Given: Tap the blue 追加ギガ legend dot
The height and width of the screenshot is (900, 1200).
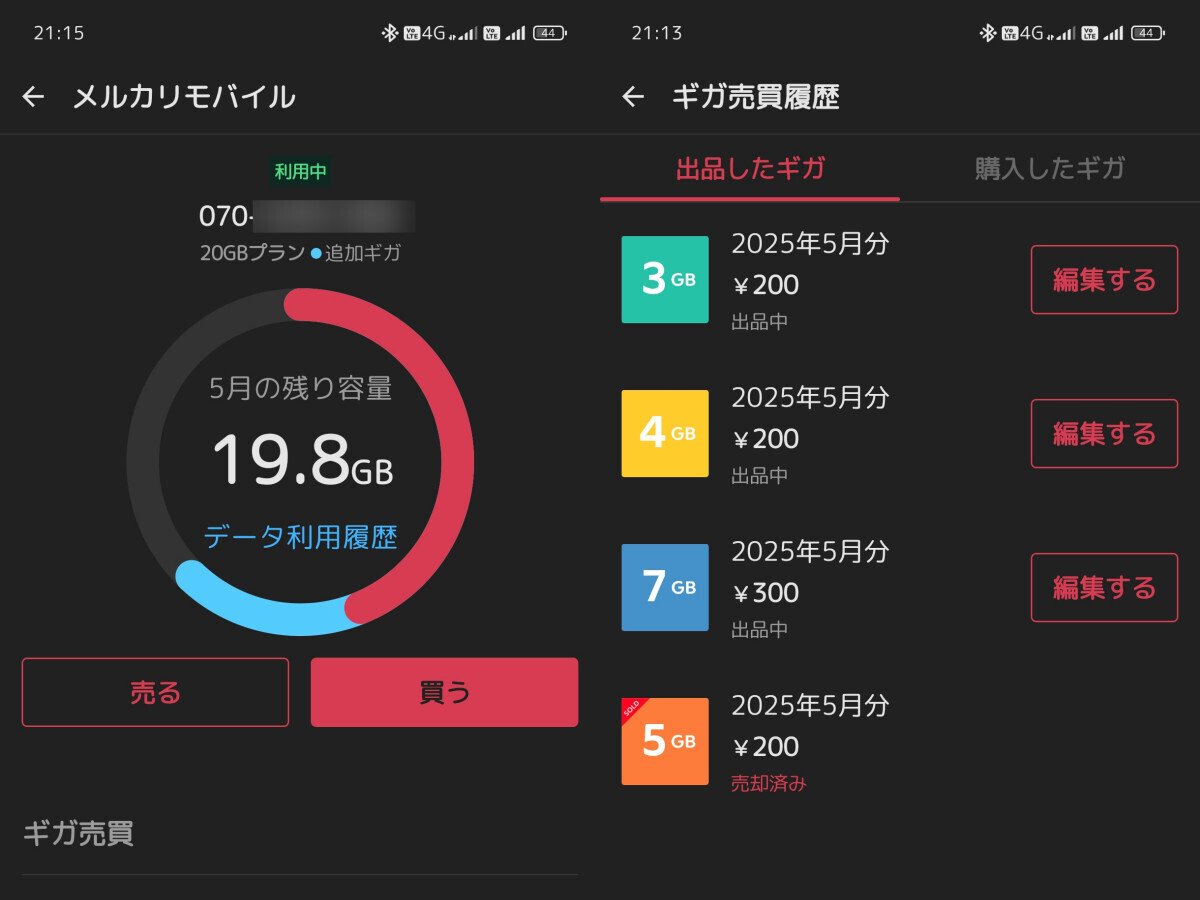Looking at the screenshot, I should coord(316,254).
